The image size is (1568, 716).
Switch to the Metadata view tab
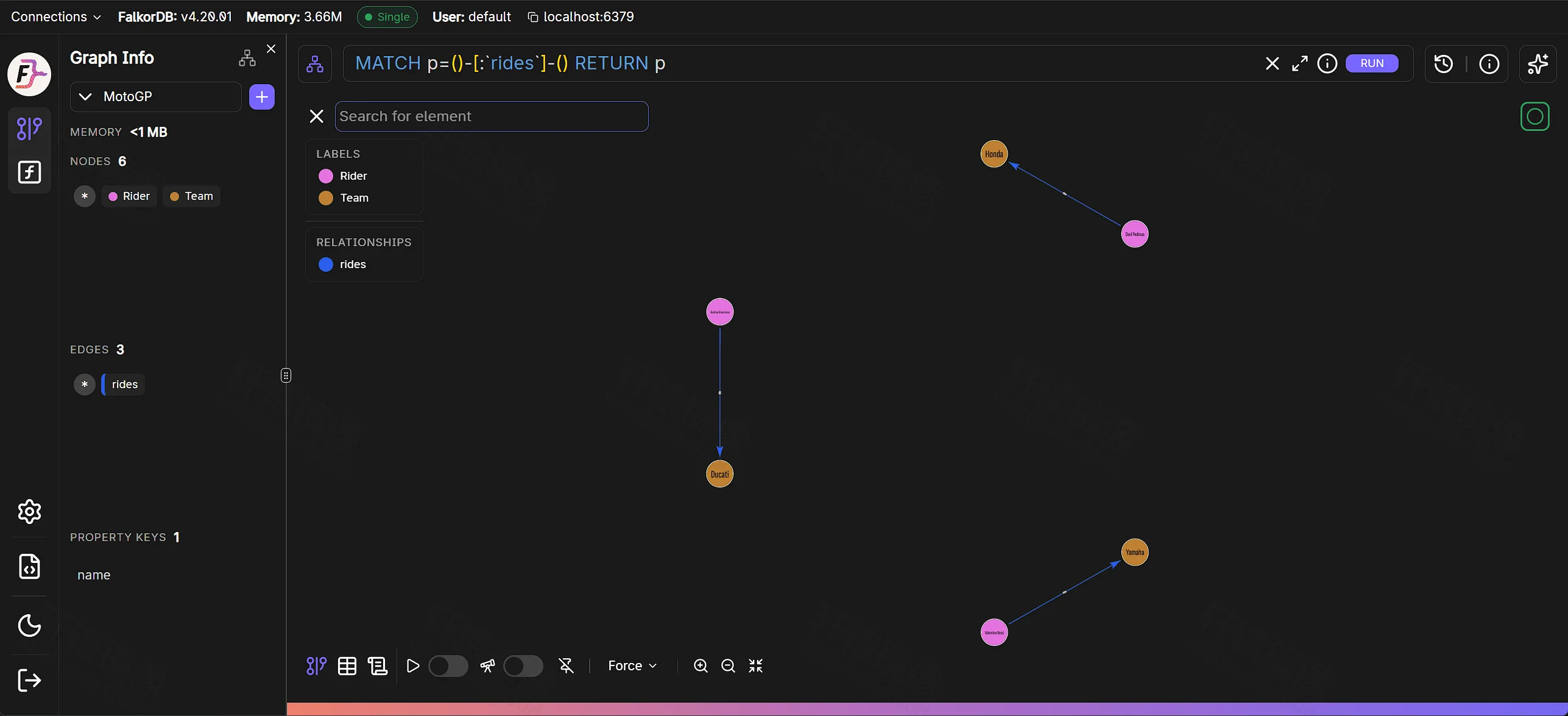[x=378, y=666]
